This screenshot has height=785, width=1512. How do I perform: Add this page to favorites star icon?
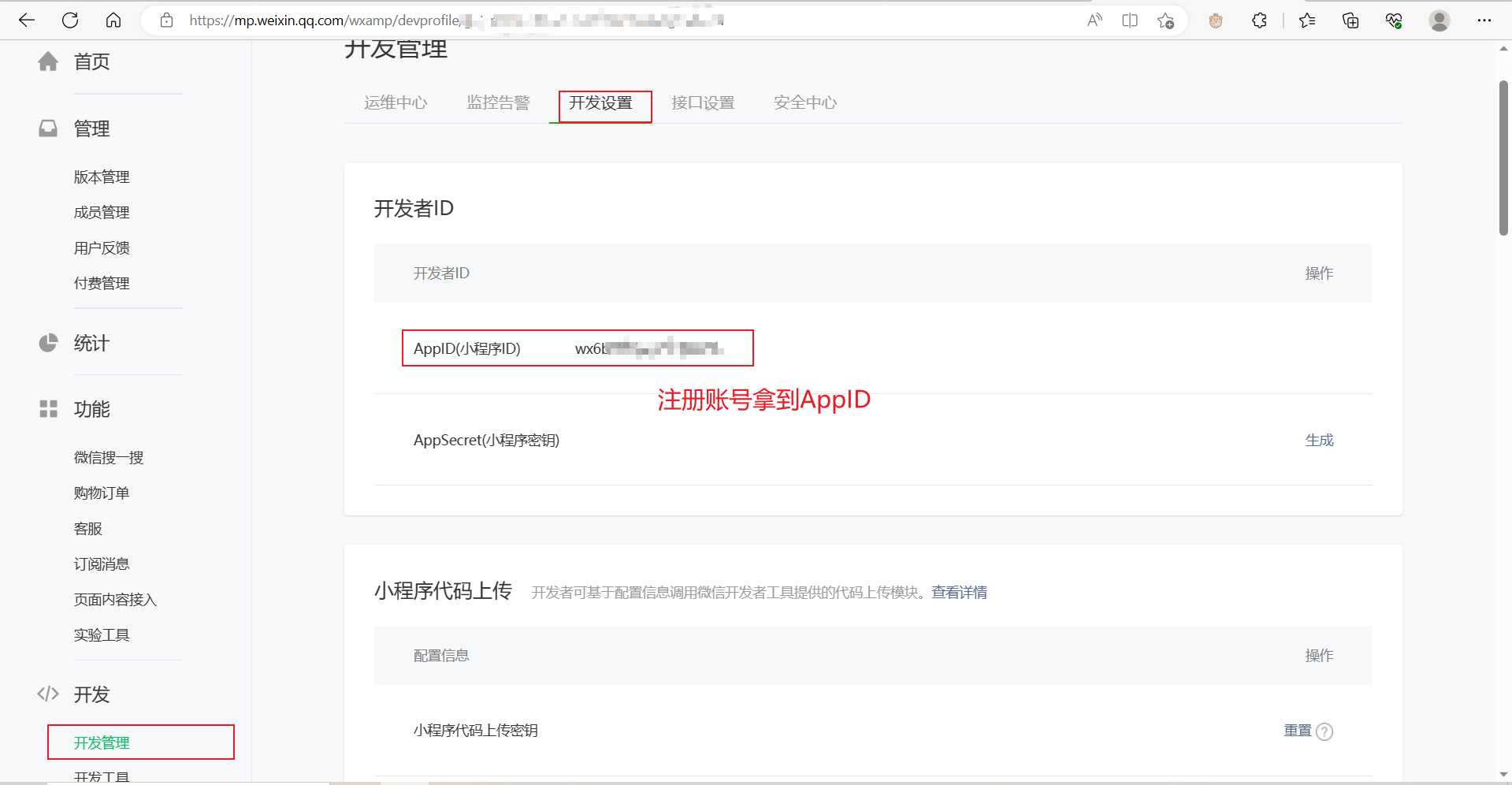[1166, 20]
